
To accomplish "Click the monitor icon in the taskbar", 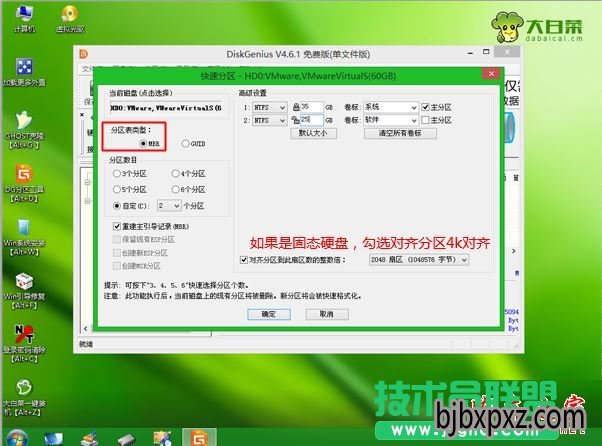I will [53, 439].
